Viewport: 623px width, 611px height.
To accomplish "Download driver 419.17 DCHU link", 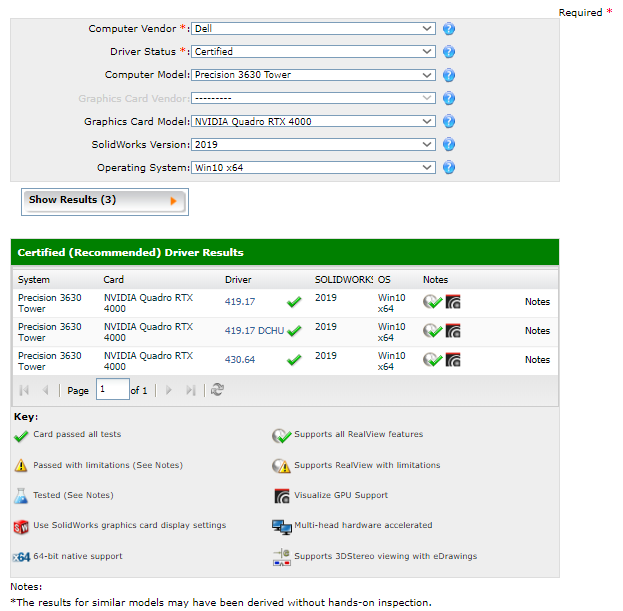I will (254, 331).
